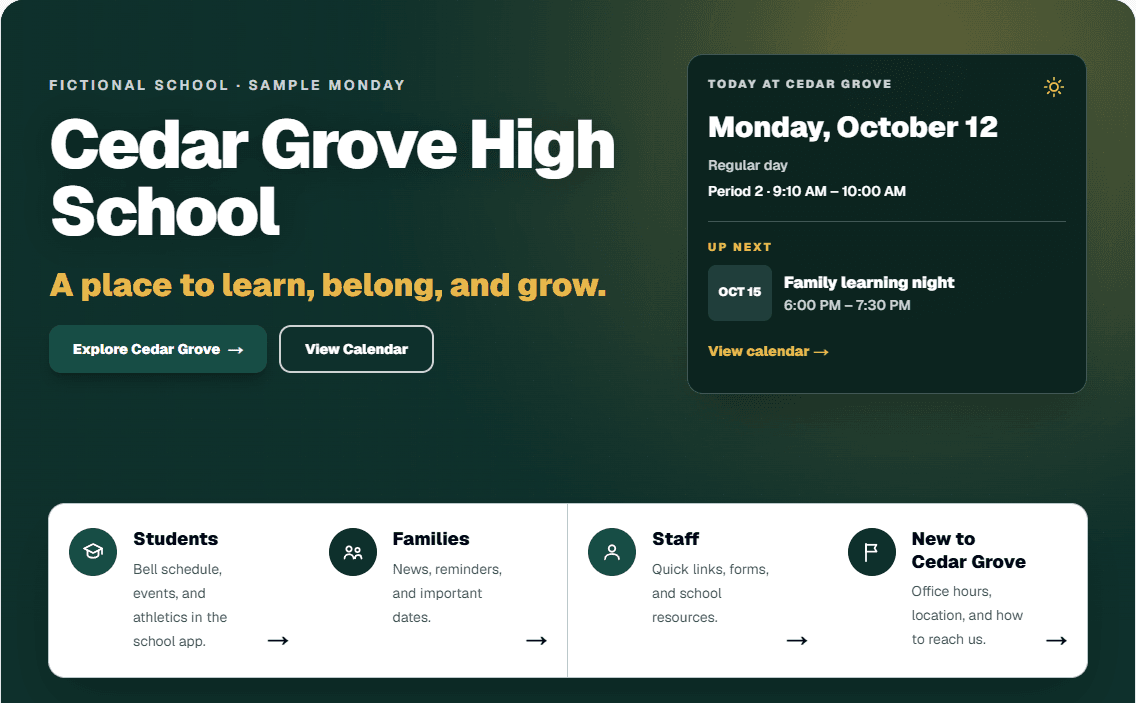Open the Students heading link
This screenshot has height=703, width=1136.
175,538
